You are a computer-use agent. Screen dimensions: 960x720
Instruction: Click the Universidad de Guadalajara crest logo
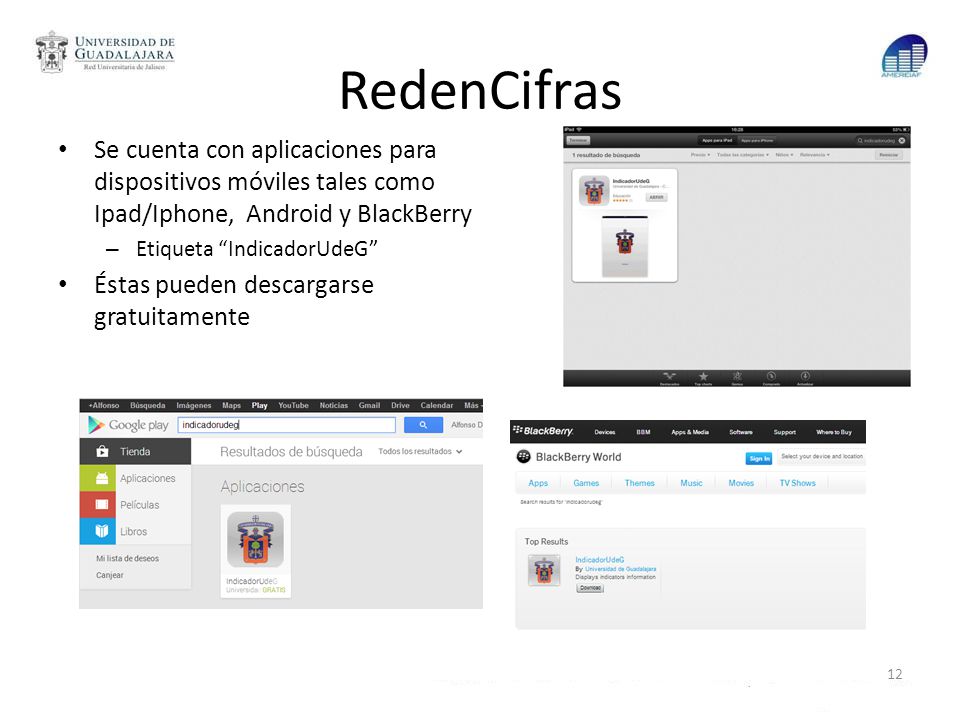(51, 52)
